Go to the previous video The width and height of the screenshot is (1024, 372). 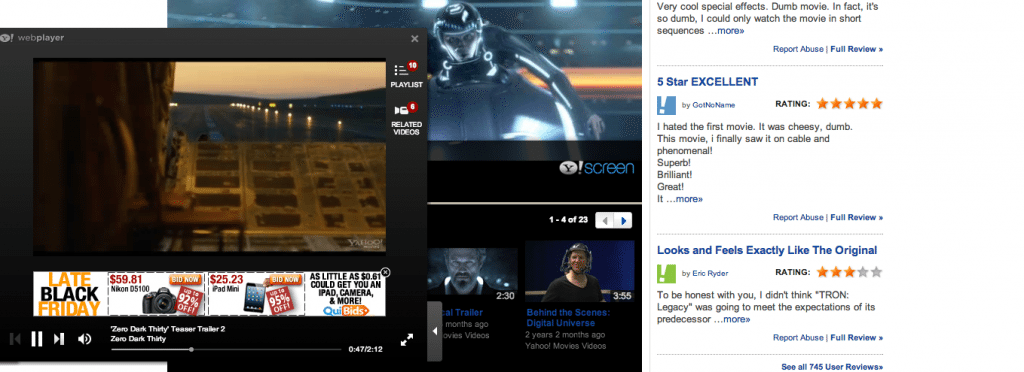(x=15, y=339)
